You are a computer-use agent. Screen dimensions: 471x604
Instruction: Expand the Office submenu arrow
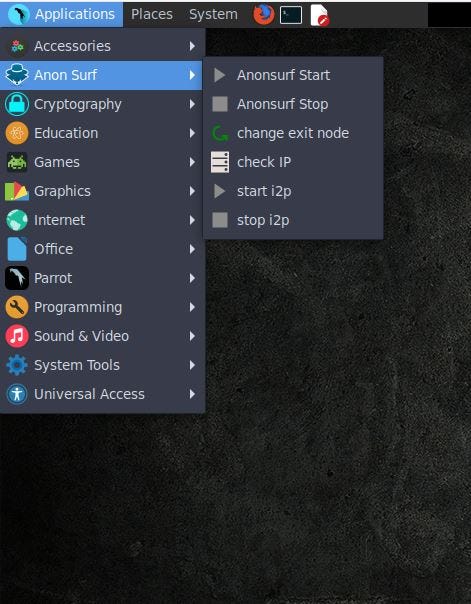pos(192,249)
